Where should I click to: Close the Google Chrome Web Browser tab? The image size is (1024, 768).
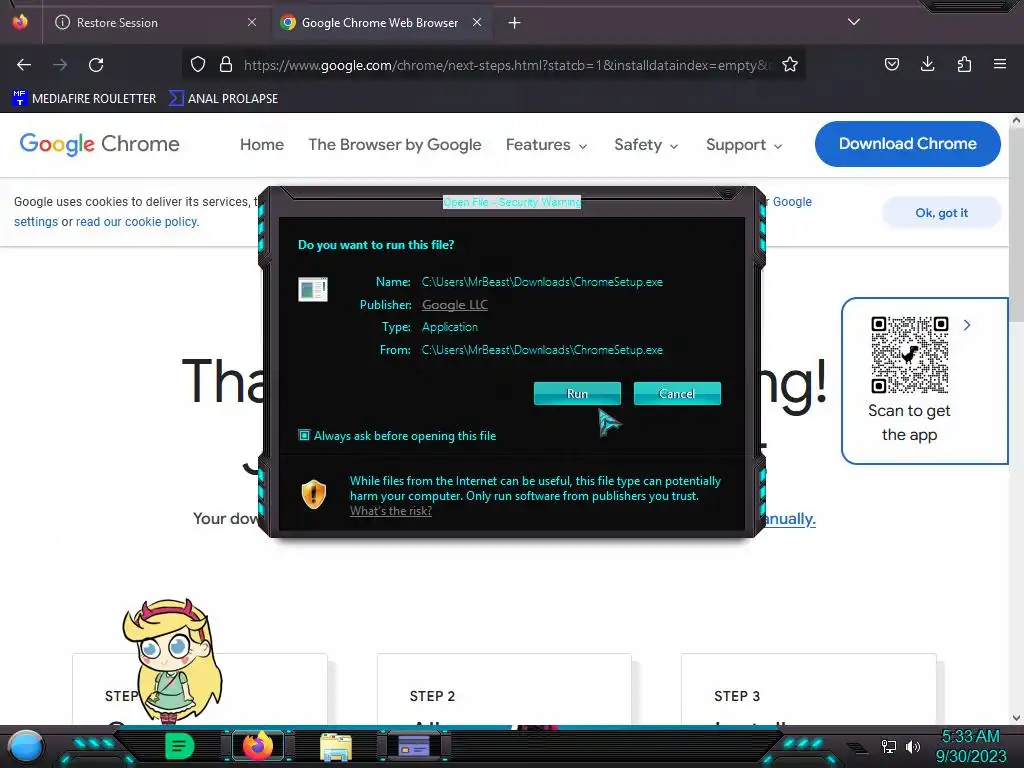click(x=477, y=22)
